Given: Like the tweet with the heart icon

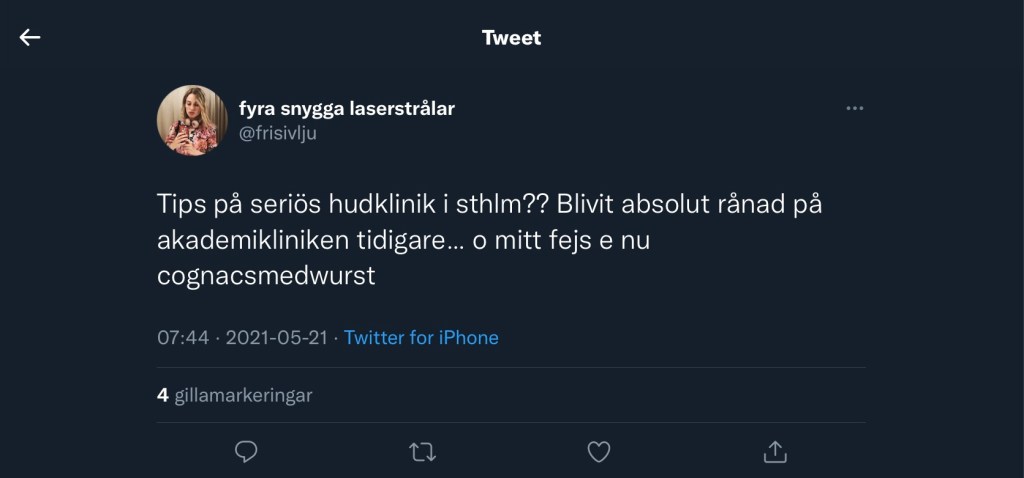Looking at the screenshot, I should (598, 452).
